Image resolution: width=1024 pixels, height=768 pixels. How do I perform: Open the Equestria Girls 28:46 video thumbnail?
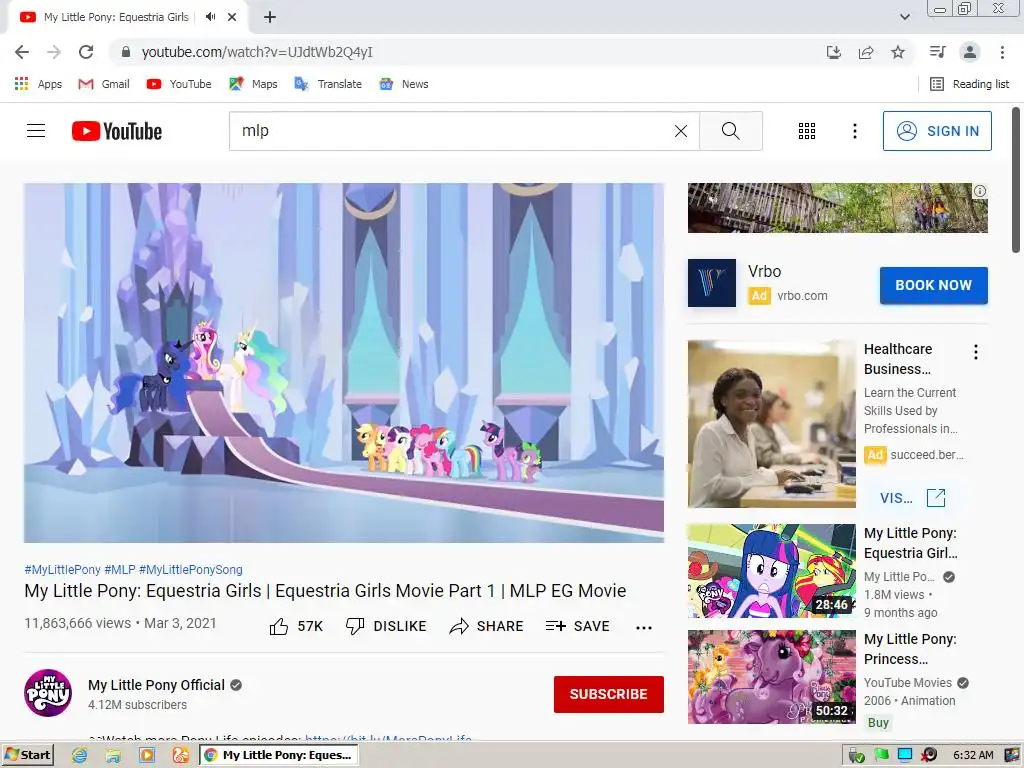[771, 571]
